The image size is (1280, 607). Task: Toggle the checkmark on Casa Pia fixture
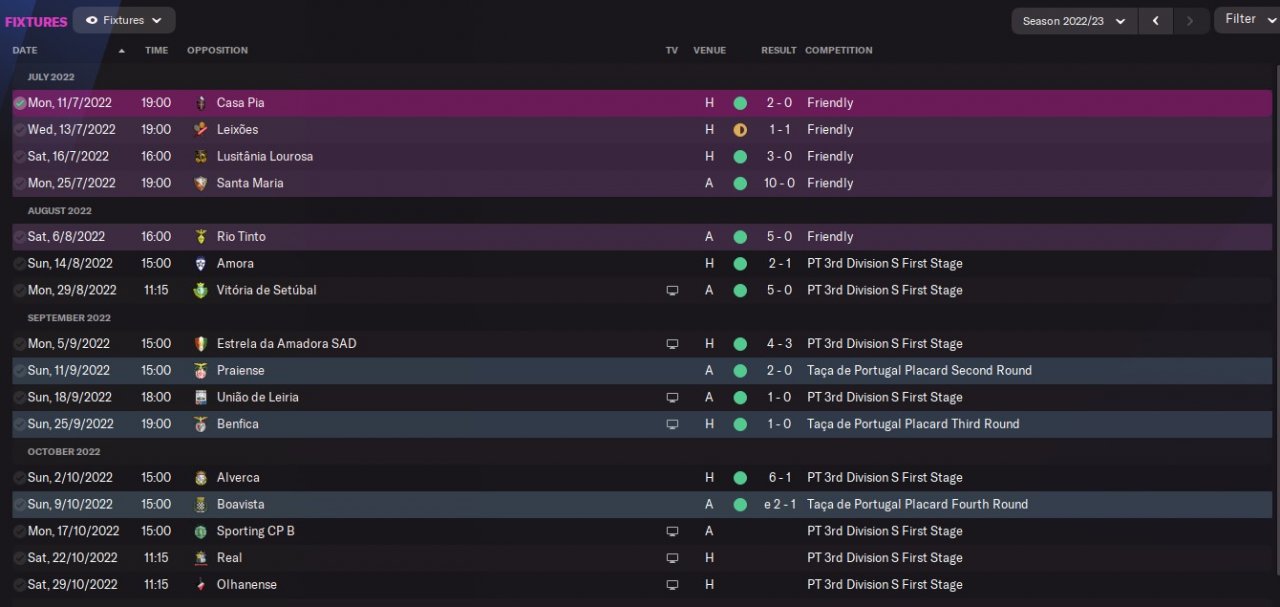click(19, 103)
